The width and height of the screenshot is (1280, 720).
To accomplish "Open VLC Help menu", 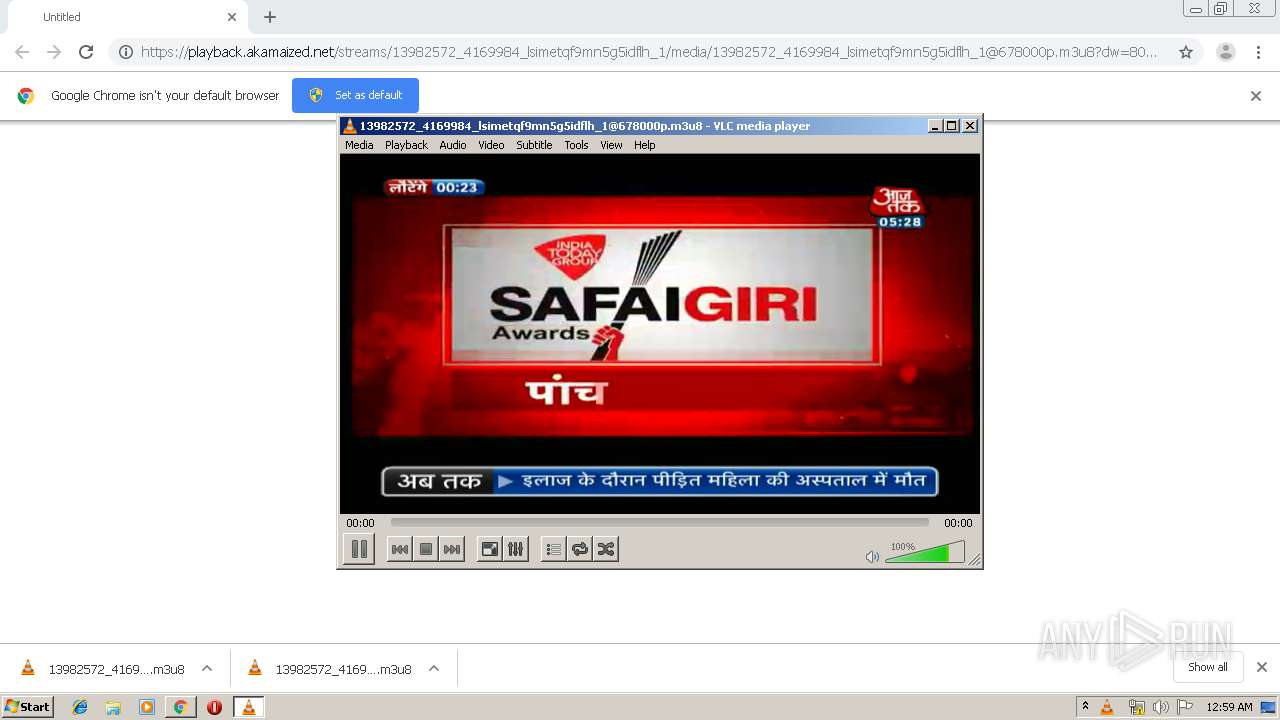I will point(645,145).
